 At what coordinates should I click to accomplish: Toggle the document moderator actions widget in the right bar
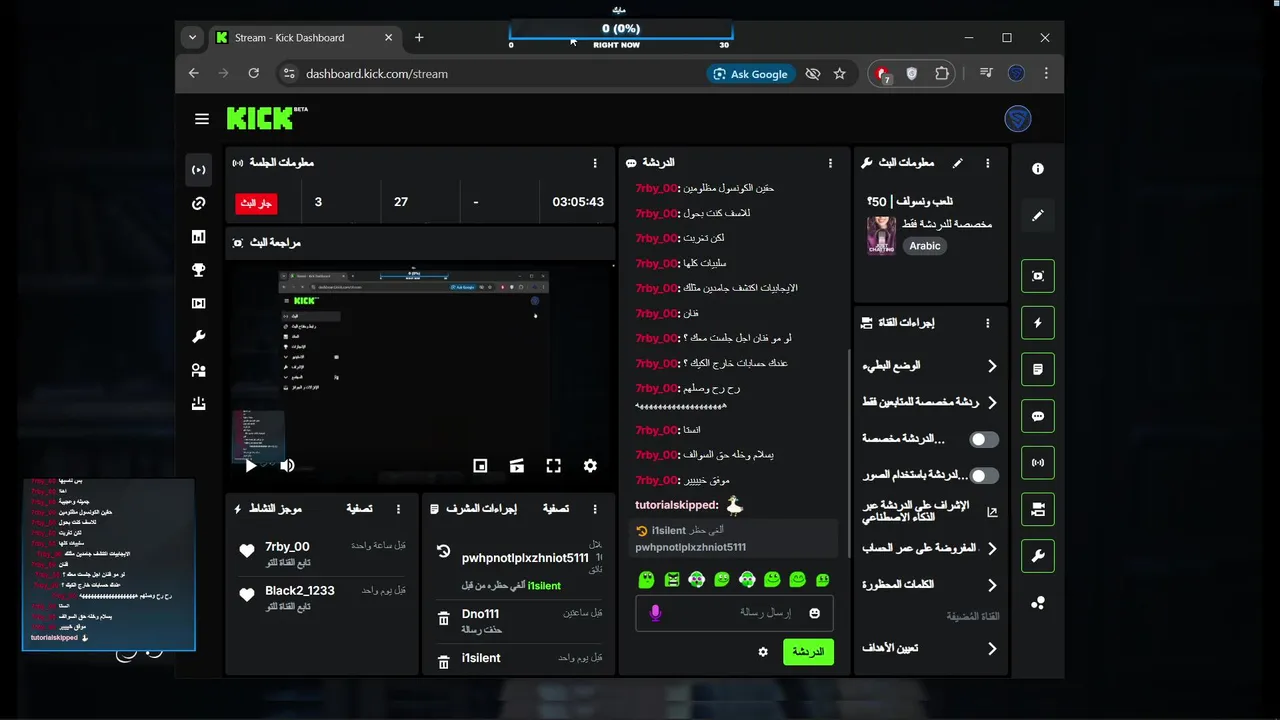pyautogui.click(x=1038, y=369)
